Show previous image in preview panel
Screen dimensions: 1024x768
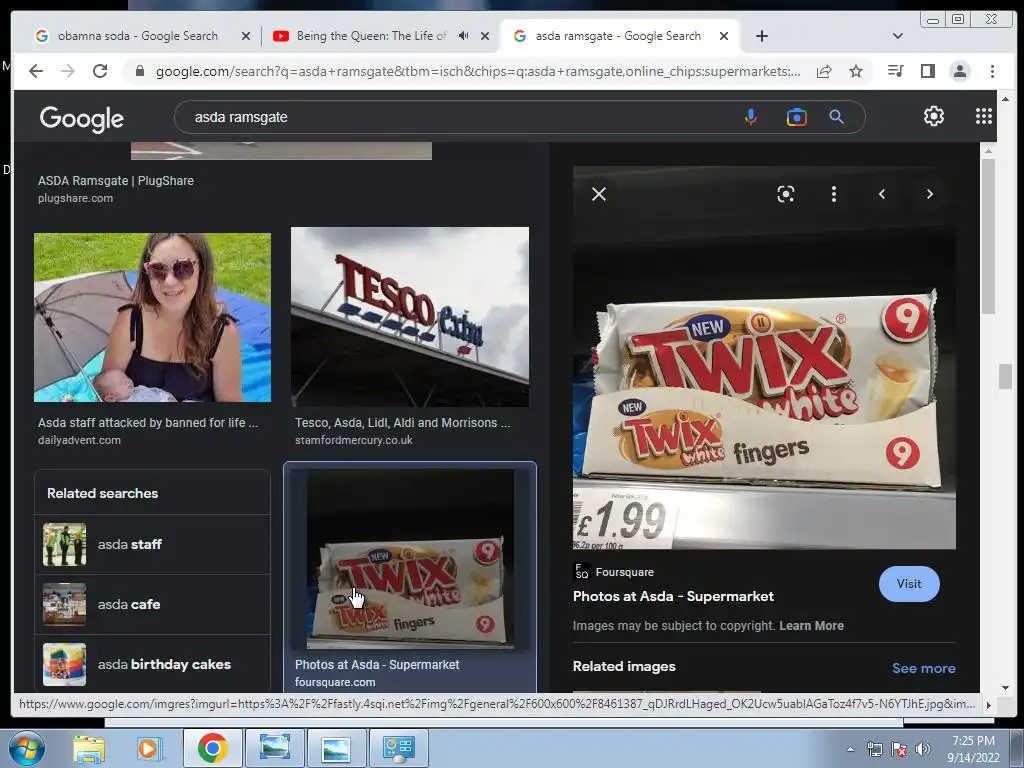coord(882,194)
